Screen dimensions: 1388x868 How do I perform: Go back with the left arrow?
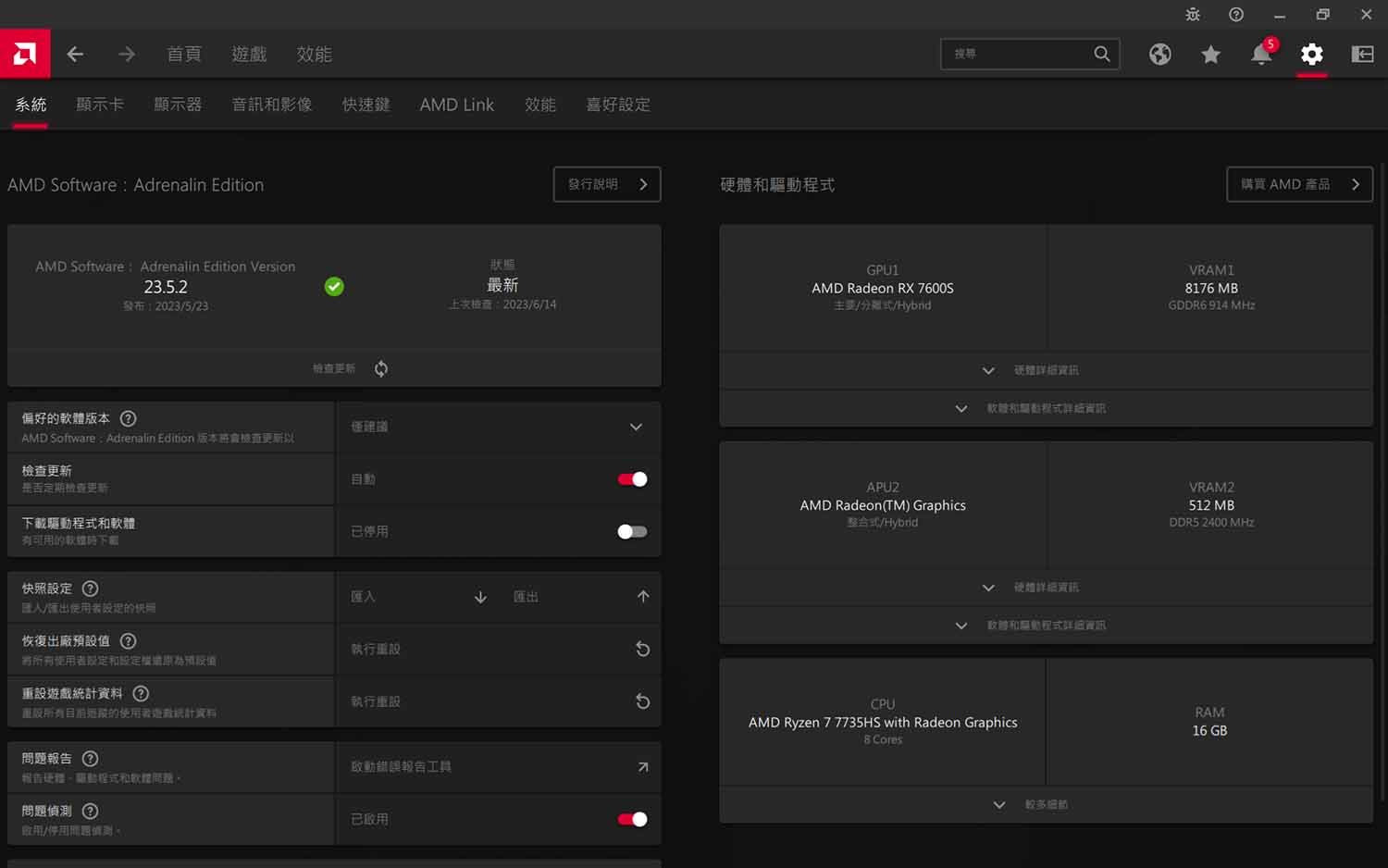click(75, 55)
